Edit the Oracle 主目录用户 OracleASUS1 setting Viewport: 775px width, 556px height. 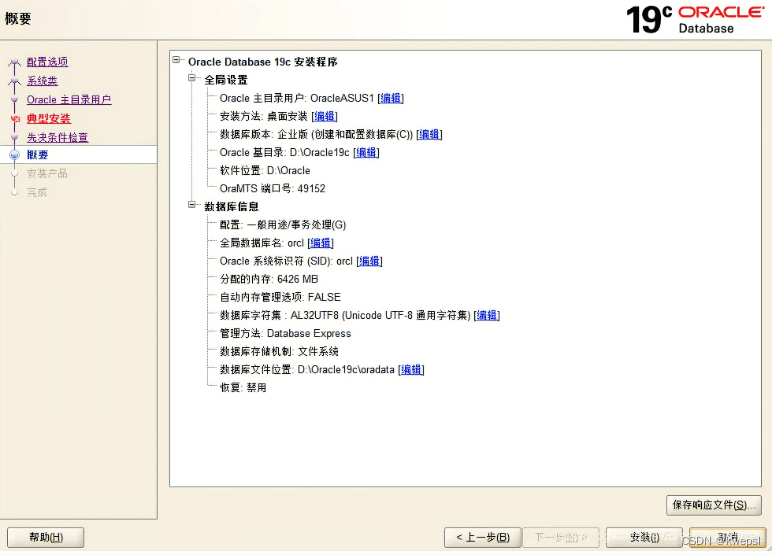pyautogui.click(x=390, y=98)
